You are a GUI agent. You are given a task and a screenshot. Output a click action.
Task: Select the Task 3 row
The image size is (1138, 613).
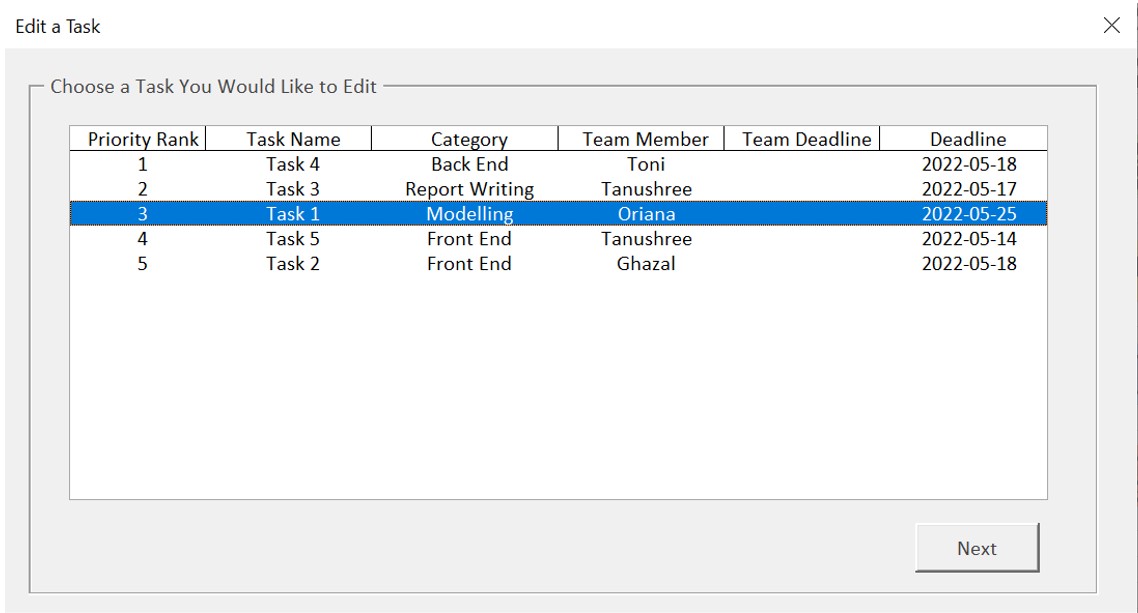coord(291,188)
